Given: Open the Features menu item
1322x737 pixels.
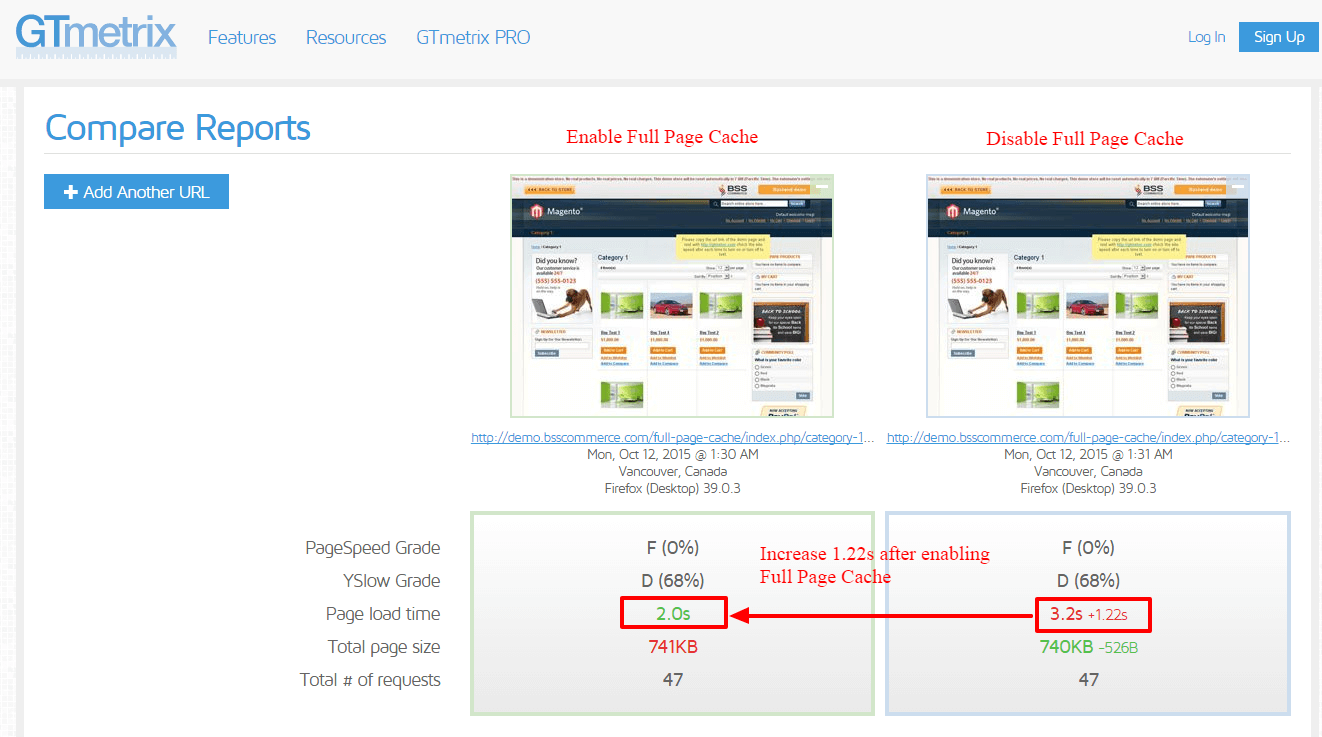Looking at the screenshot, I should [241, 38].
